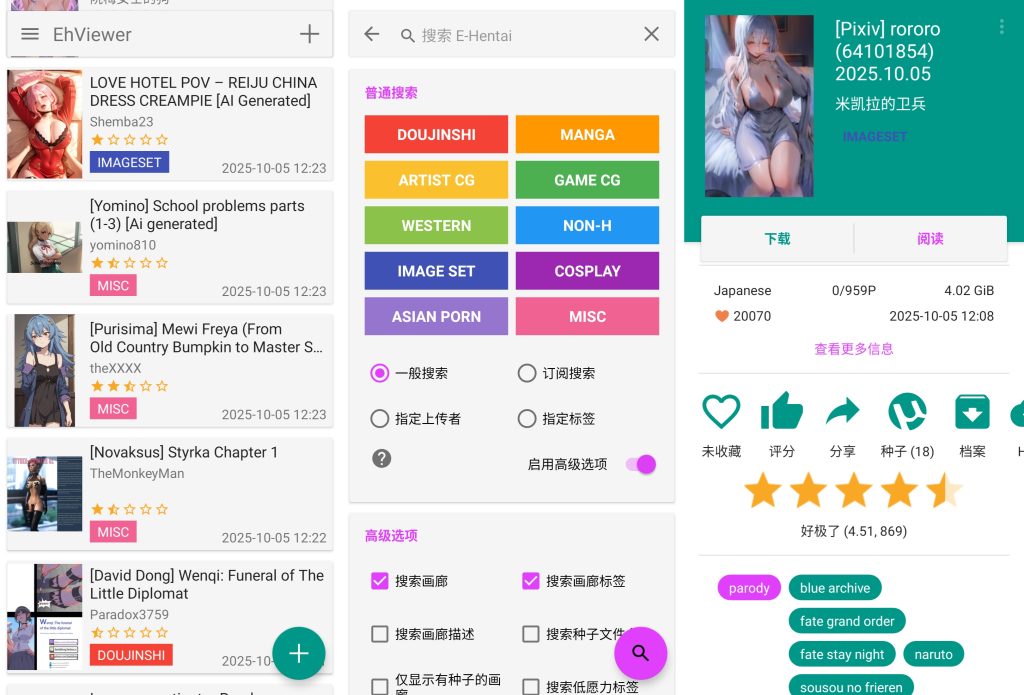Tap the plus icon in EhViewer header

tap(309, 34)
